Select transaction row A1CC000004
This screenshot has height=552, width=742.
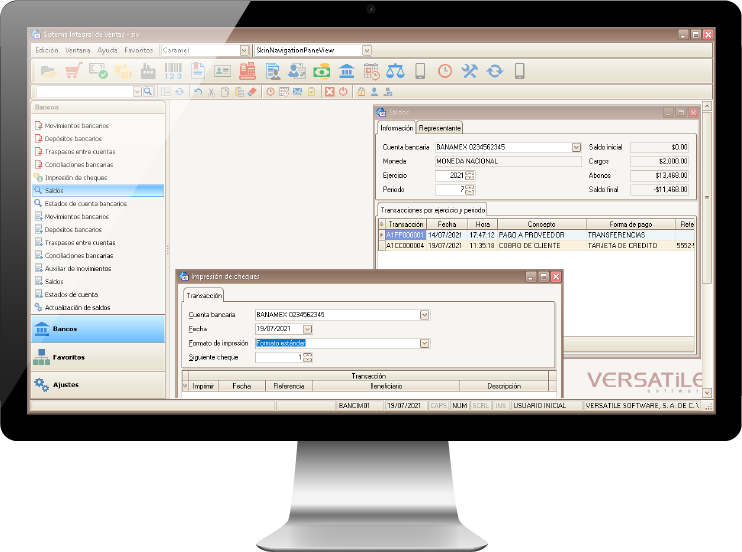537,246
